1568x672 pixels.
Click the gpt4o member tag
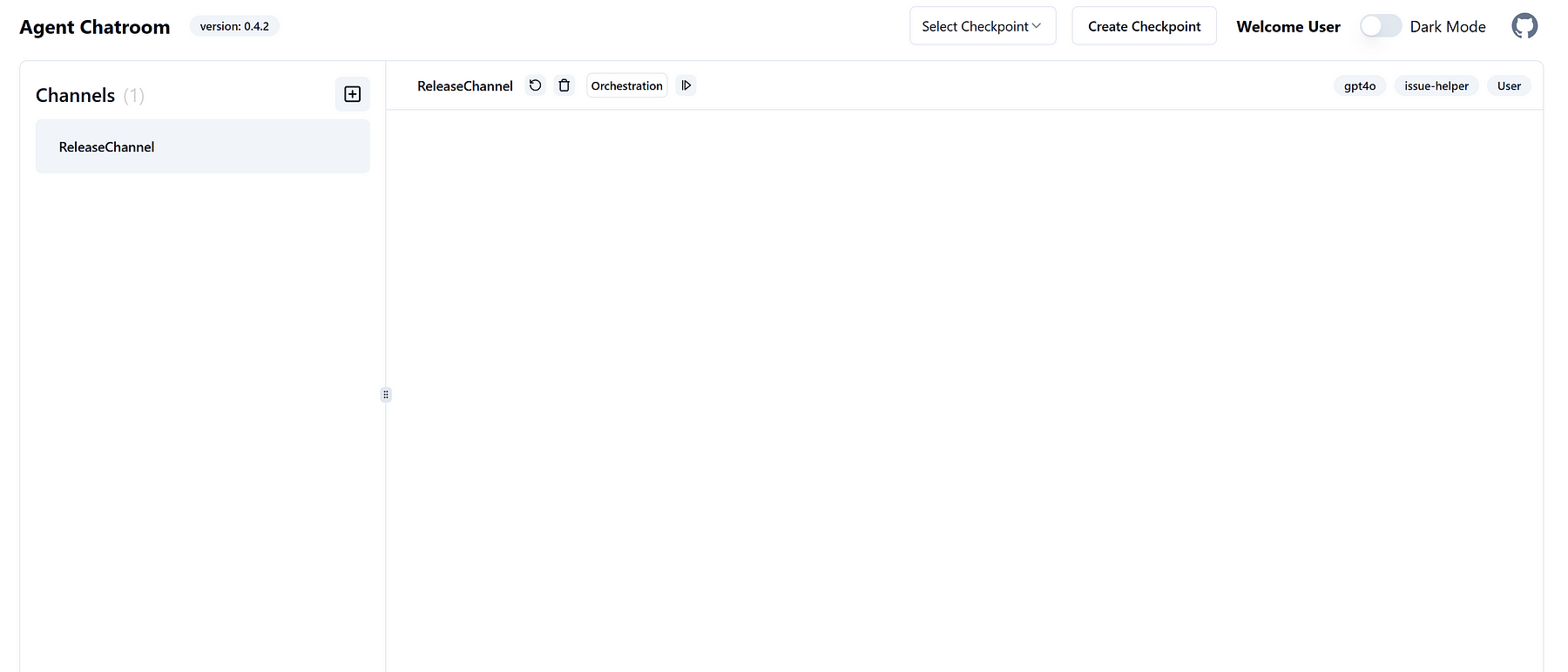[1360, 85]
